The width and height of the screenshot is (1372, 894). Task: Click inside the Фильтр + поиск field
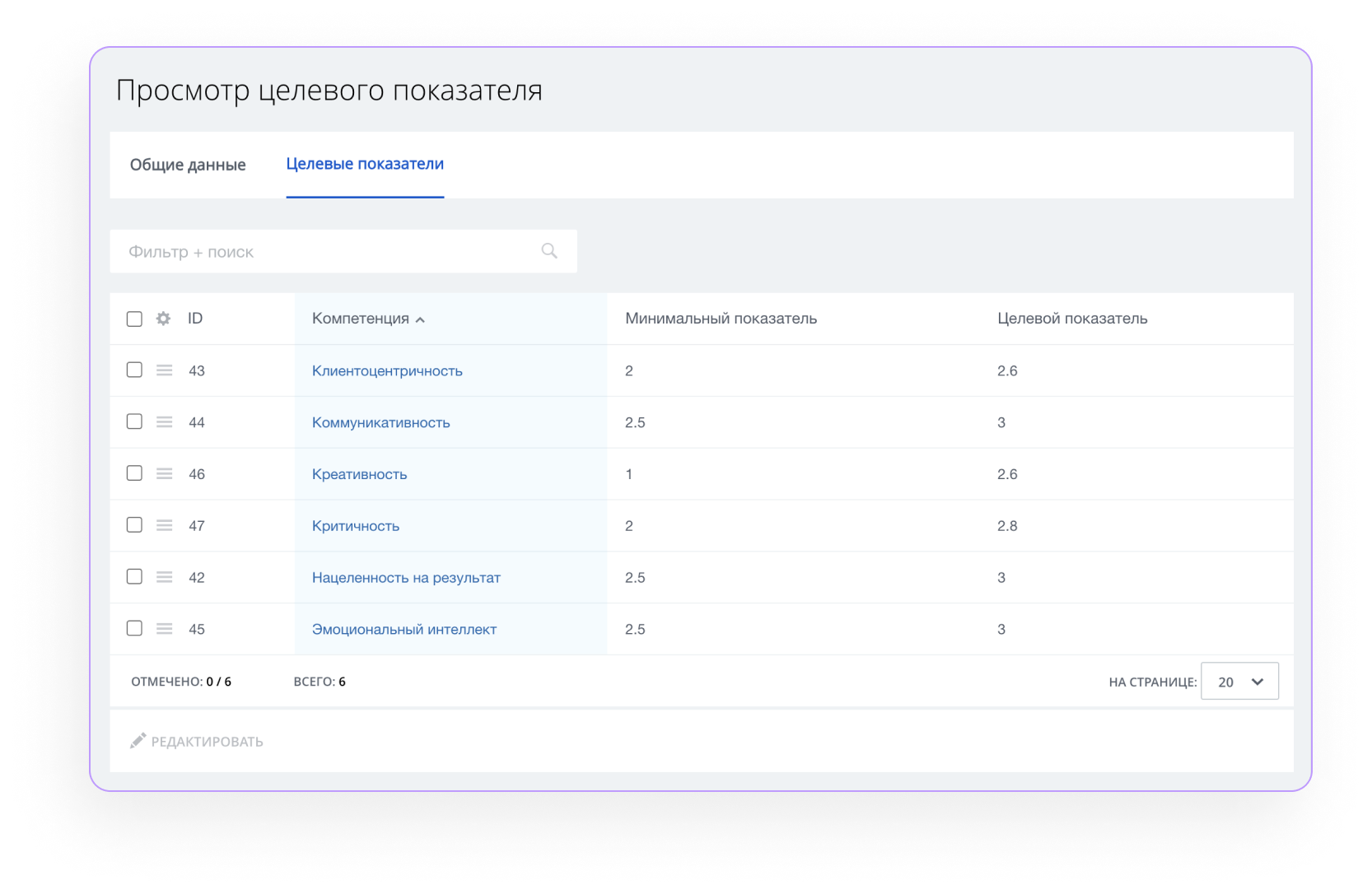[321, 251]
